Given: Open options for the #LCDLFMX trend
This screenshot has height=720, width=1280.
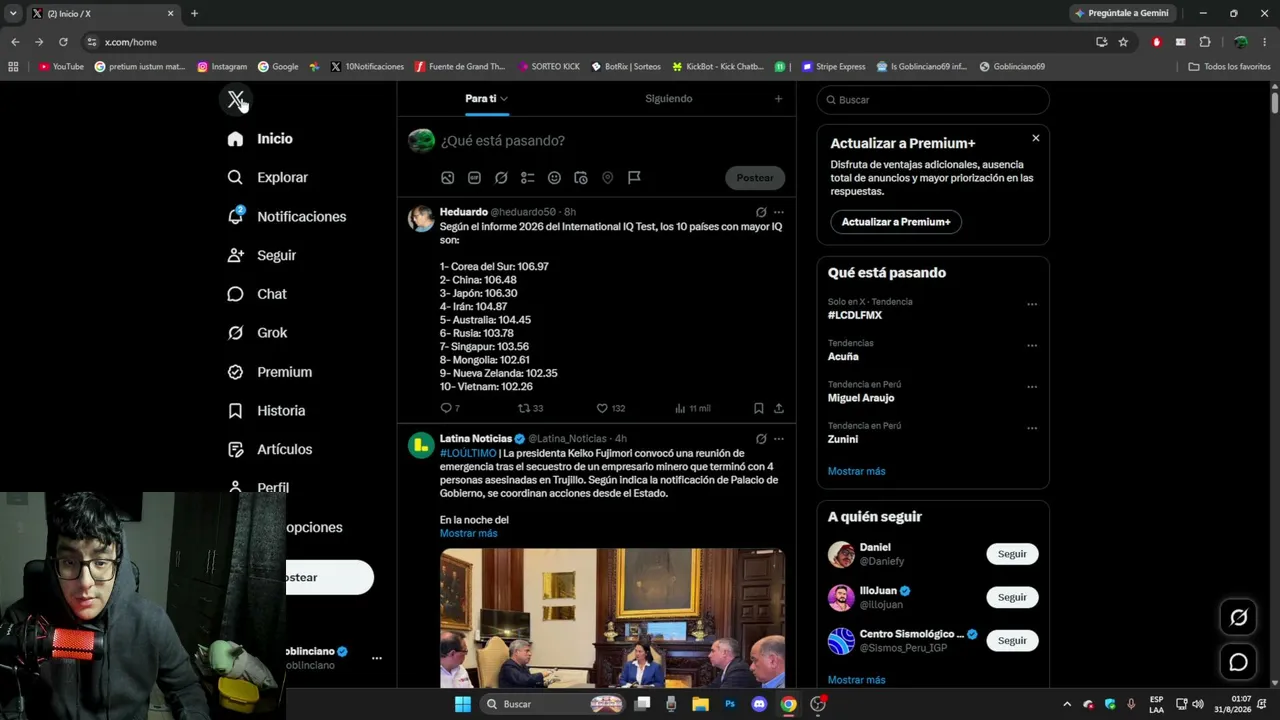Looking at the screenshot, I should [1032, 304].
